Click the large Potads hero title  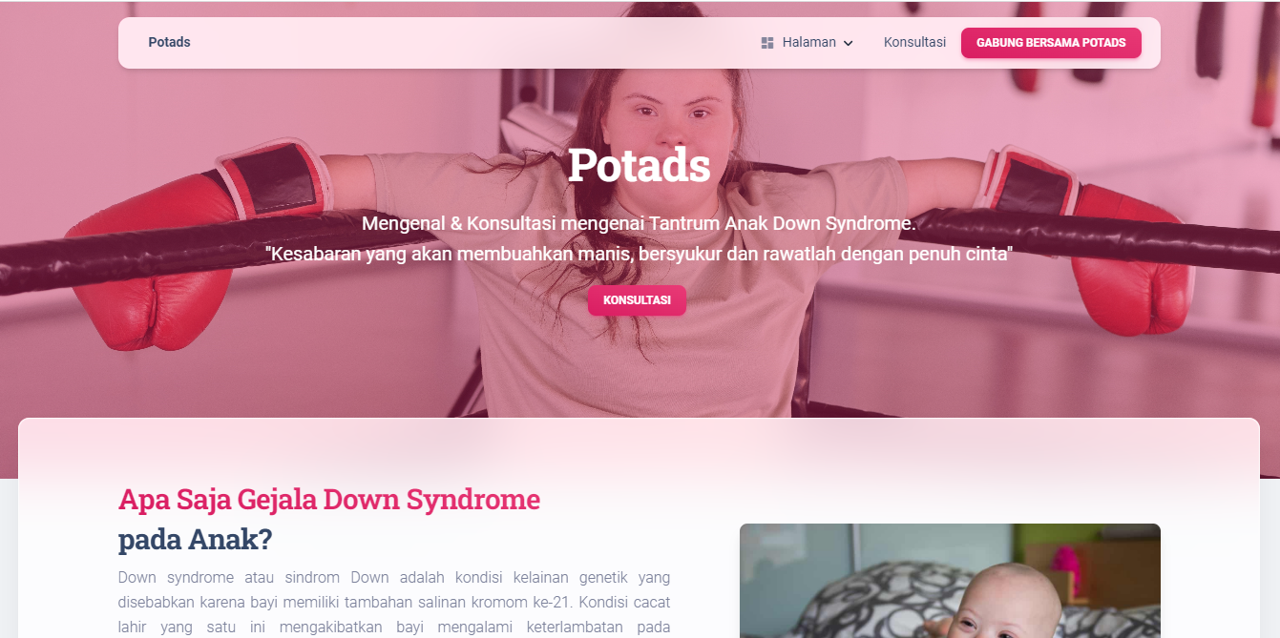click(x=639, y=165)
